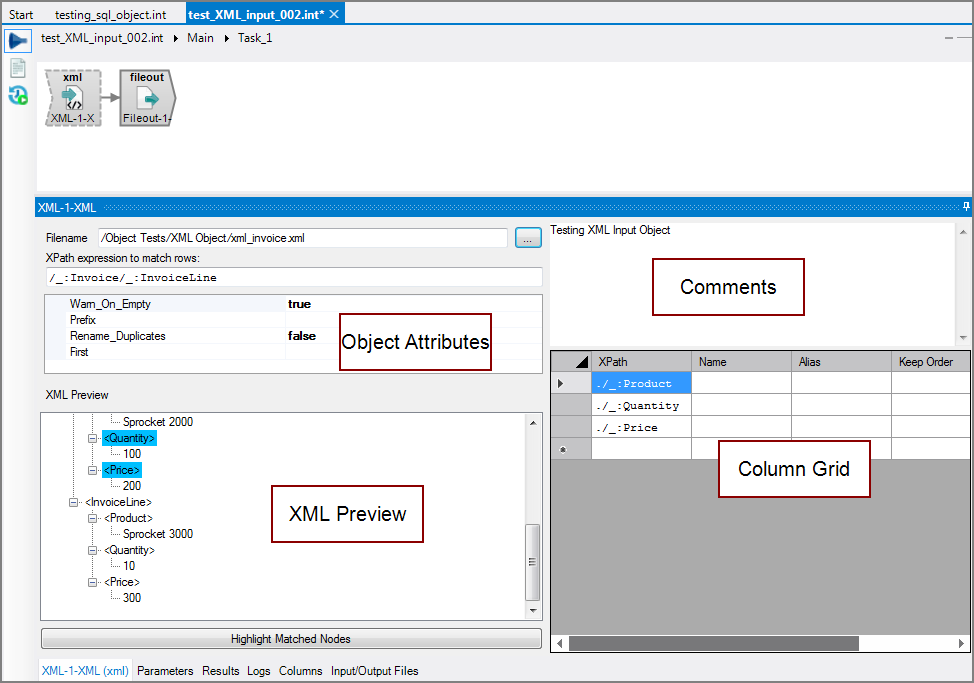
Task: Select the XML-1-X input node on canvas
Action: [73, 98]
